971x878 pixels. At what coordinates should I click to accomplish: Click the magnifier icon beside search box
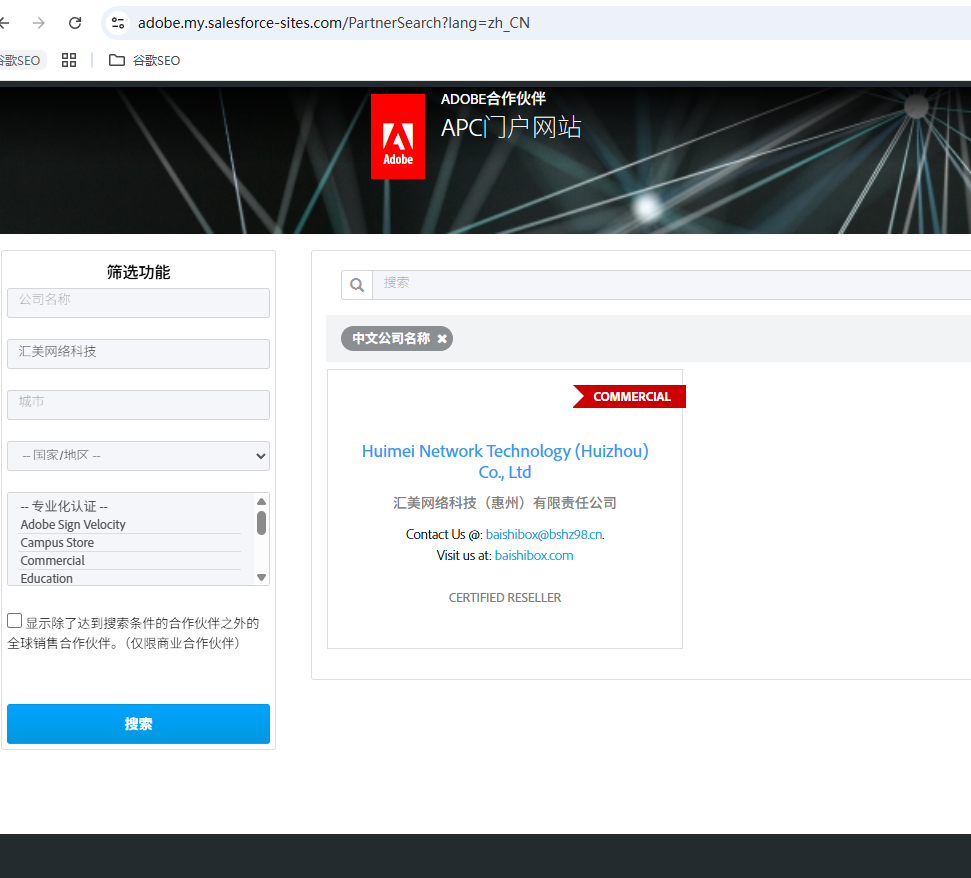(357, 285)
